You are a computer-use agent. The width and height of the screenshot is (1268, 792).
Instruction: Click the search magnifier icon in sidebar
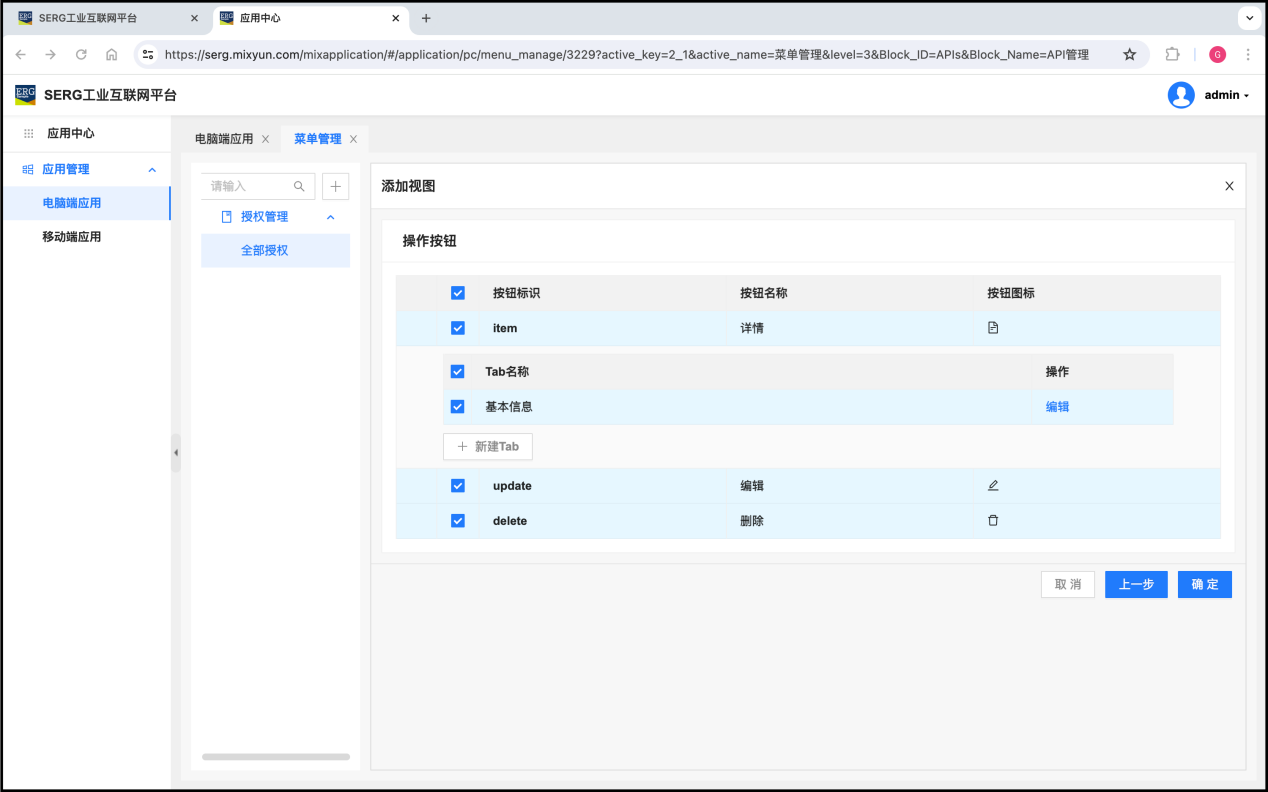pos(299,186)
